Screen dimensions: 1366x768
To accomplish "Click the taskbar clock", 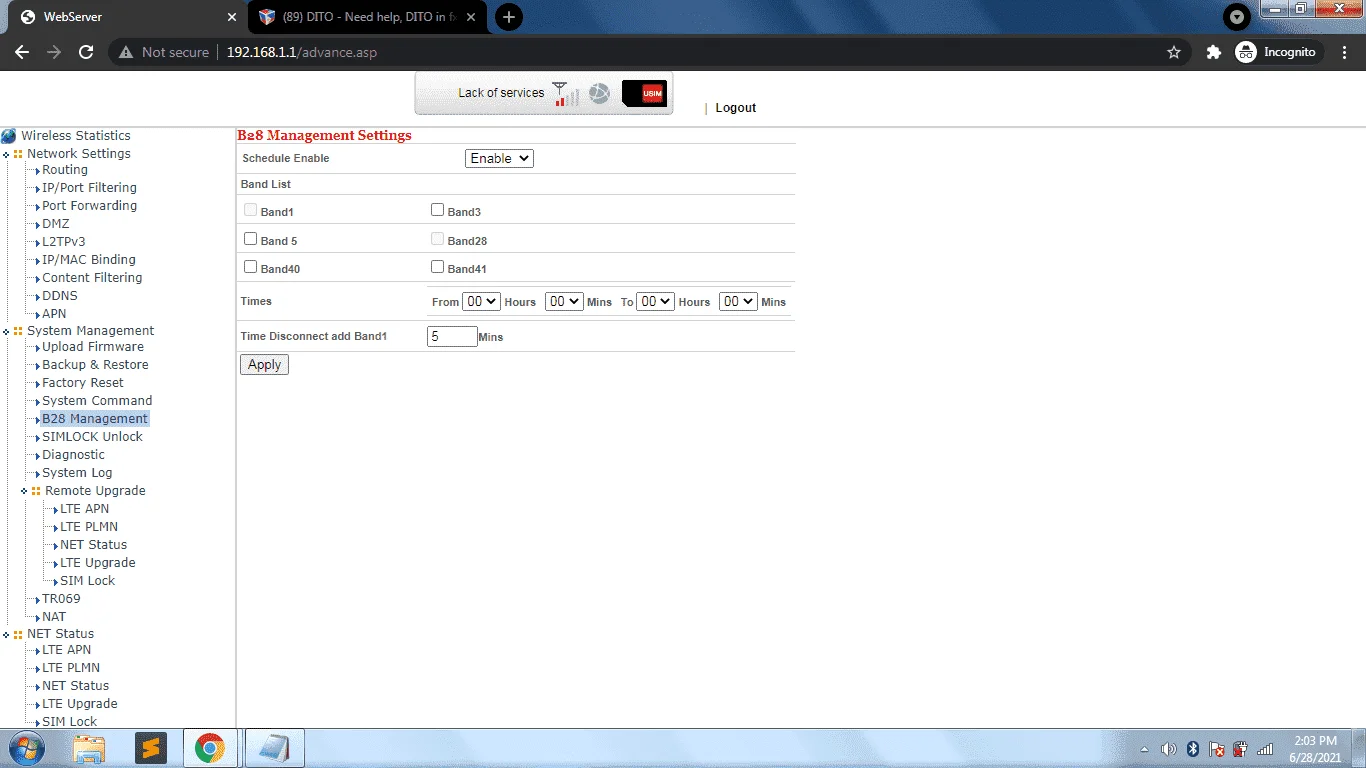I will [1315, 749].
